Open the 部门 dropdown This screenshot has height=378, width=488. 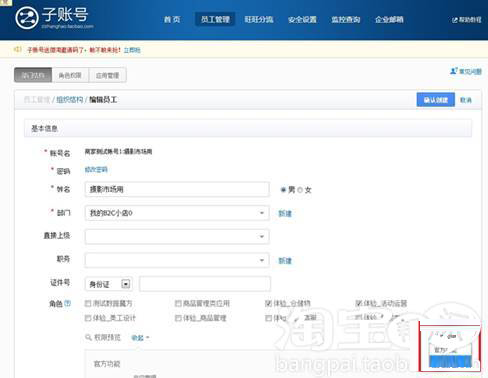click(177, 213)
